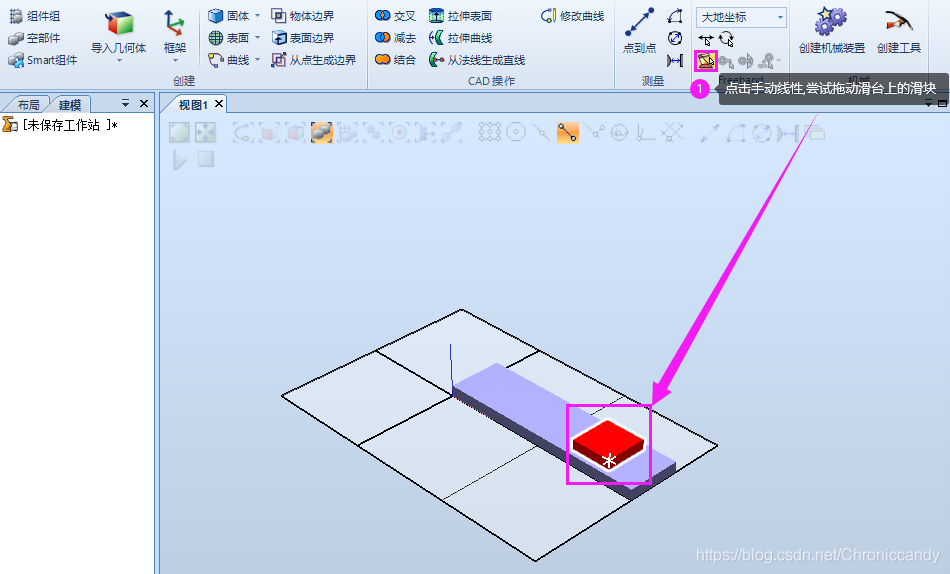Toggle Snap Edge mode
Viewport: 950px width, 574px height.
coord(594,133)
